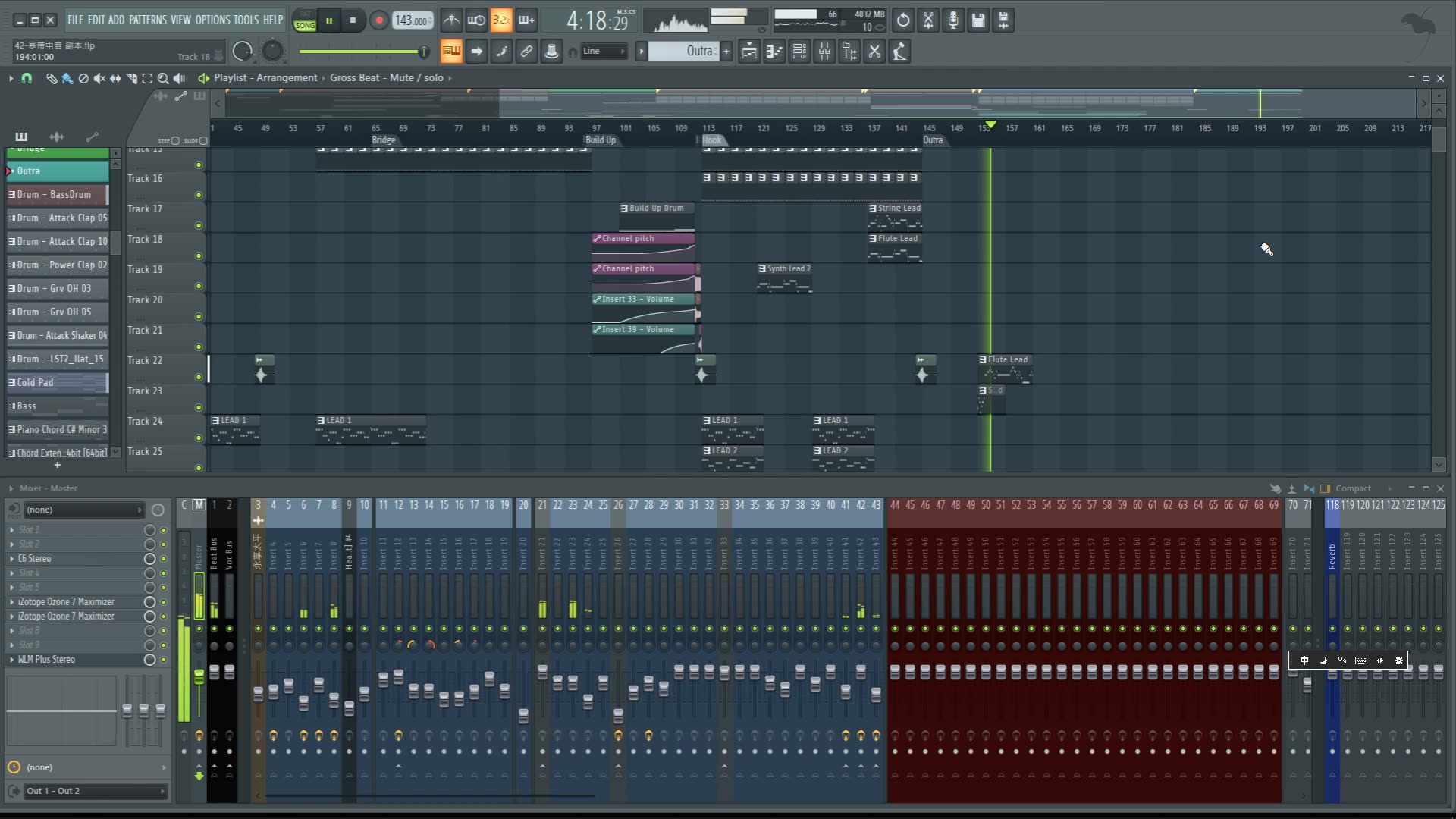Click the green song position slider

click(364, 52)
